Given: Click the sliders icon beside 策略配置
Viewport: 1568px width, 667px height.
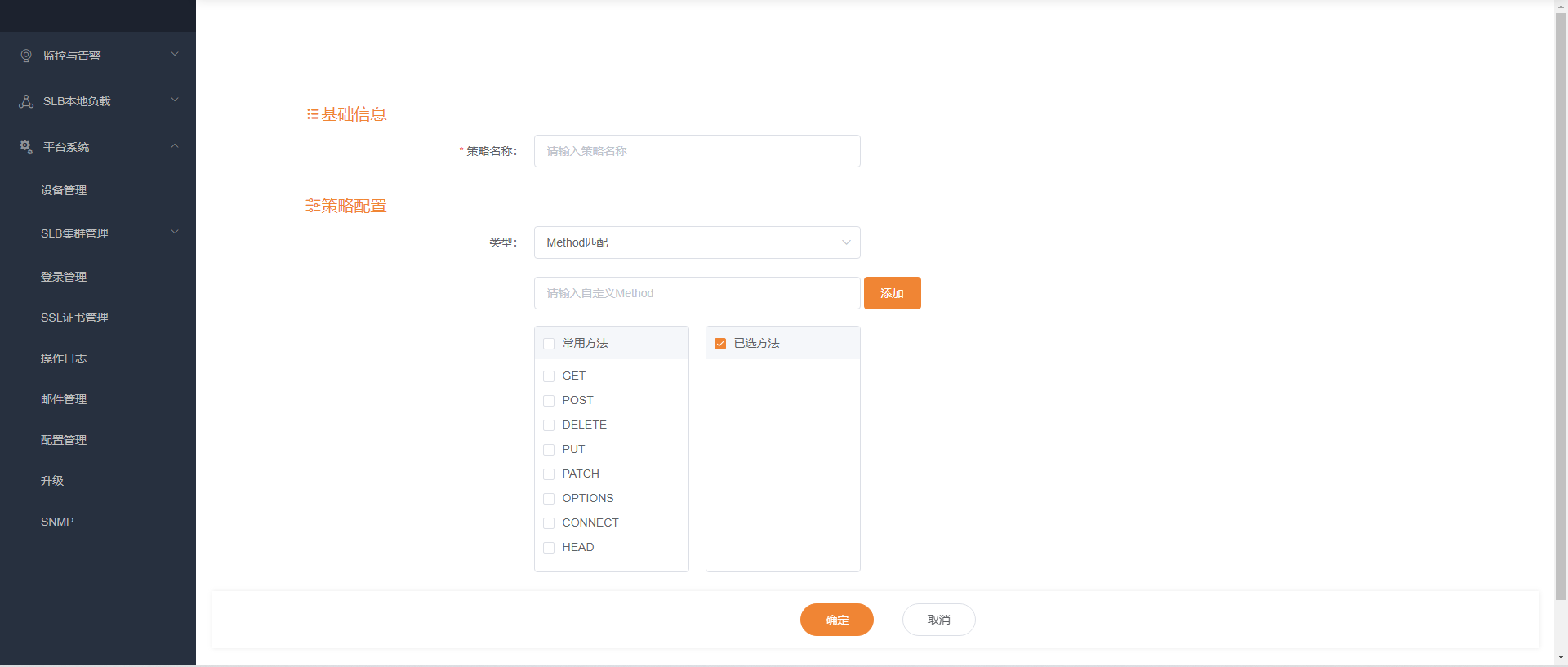Looking at the screenshot, I should 312,206.
